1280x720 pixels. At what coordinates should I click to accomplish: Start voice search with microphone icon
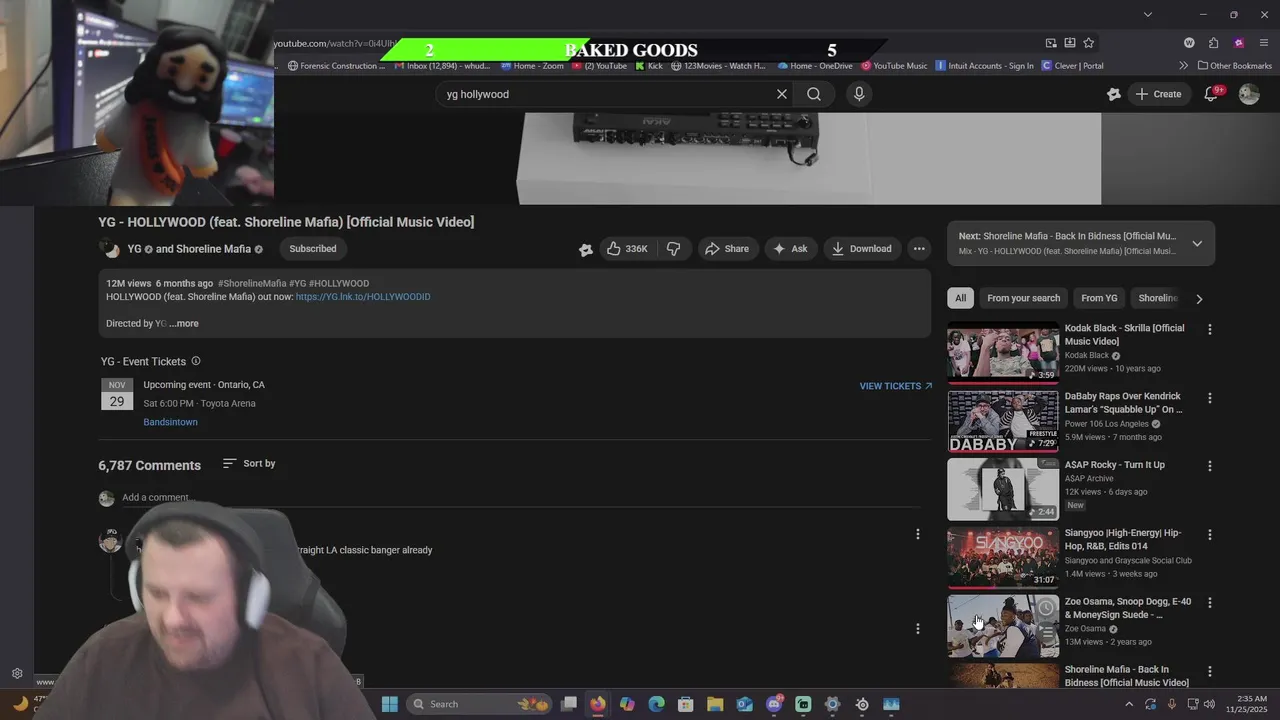click(x=859, y=94)
